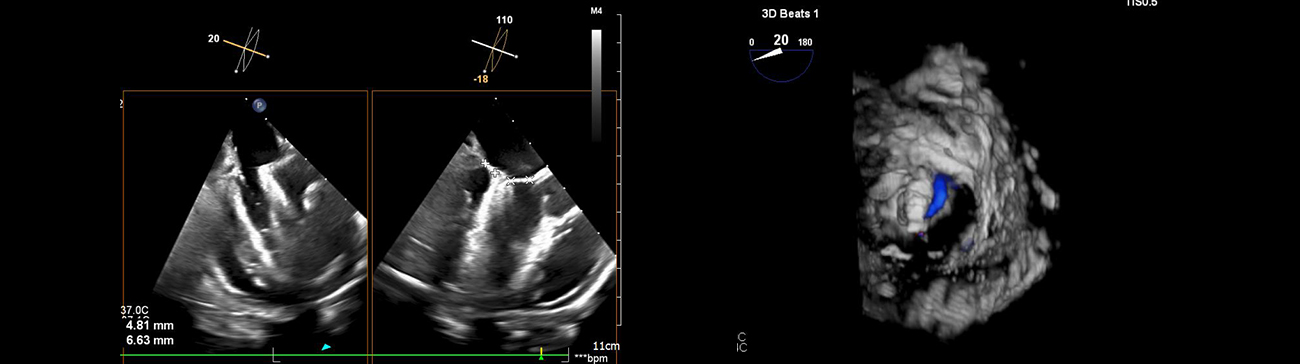Select the right biplane echo image pane
This screenshot has height=364, width=1300.
(x=493, y=224)
